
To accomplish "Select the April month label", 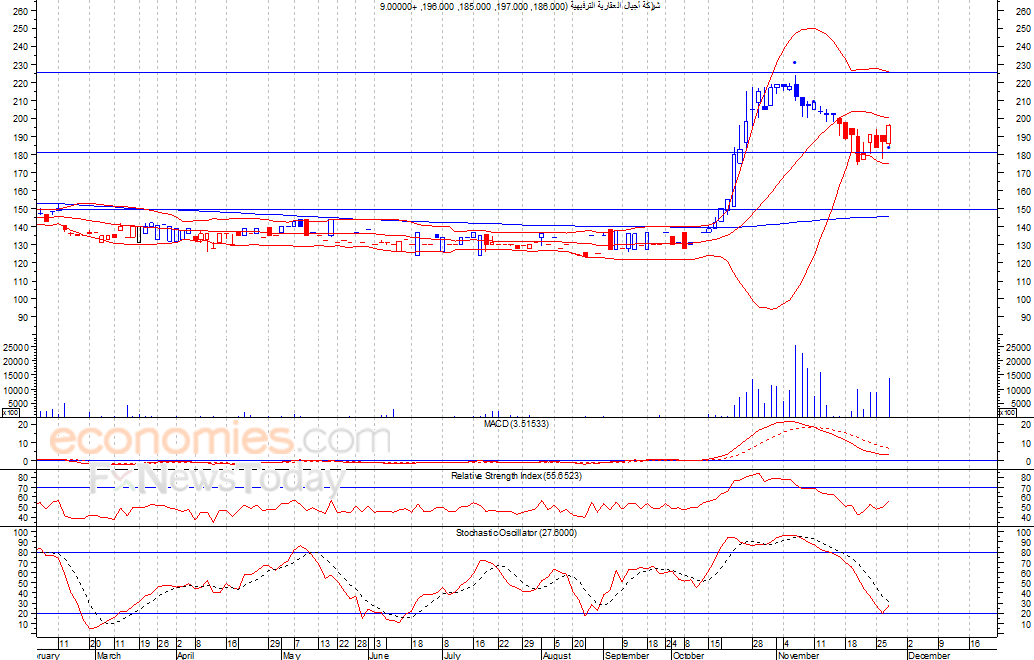I will click(186, 655).
